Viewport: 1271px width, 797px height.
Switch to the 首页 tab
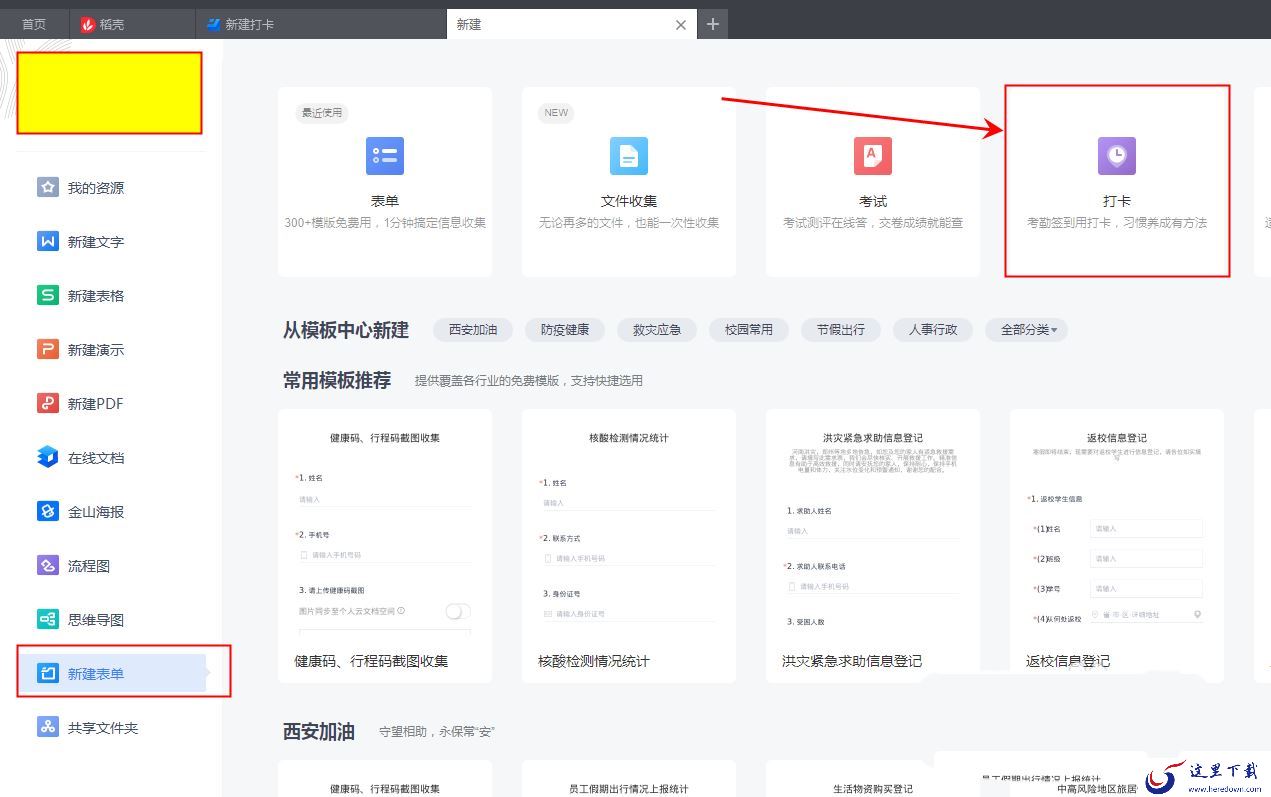click(34, 24)
